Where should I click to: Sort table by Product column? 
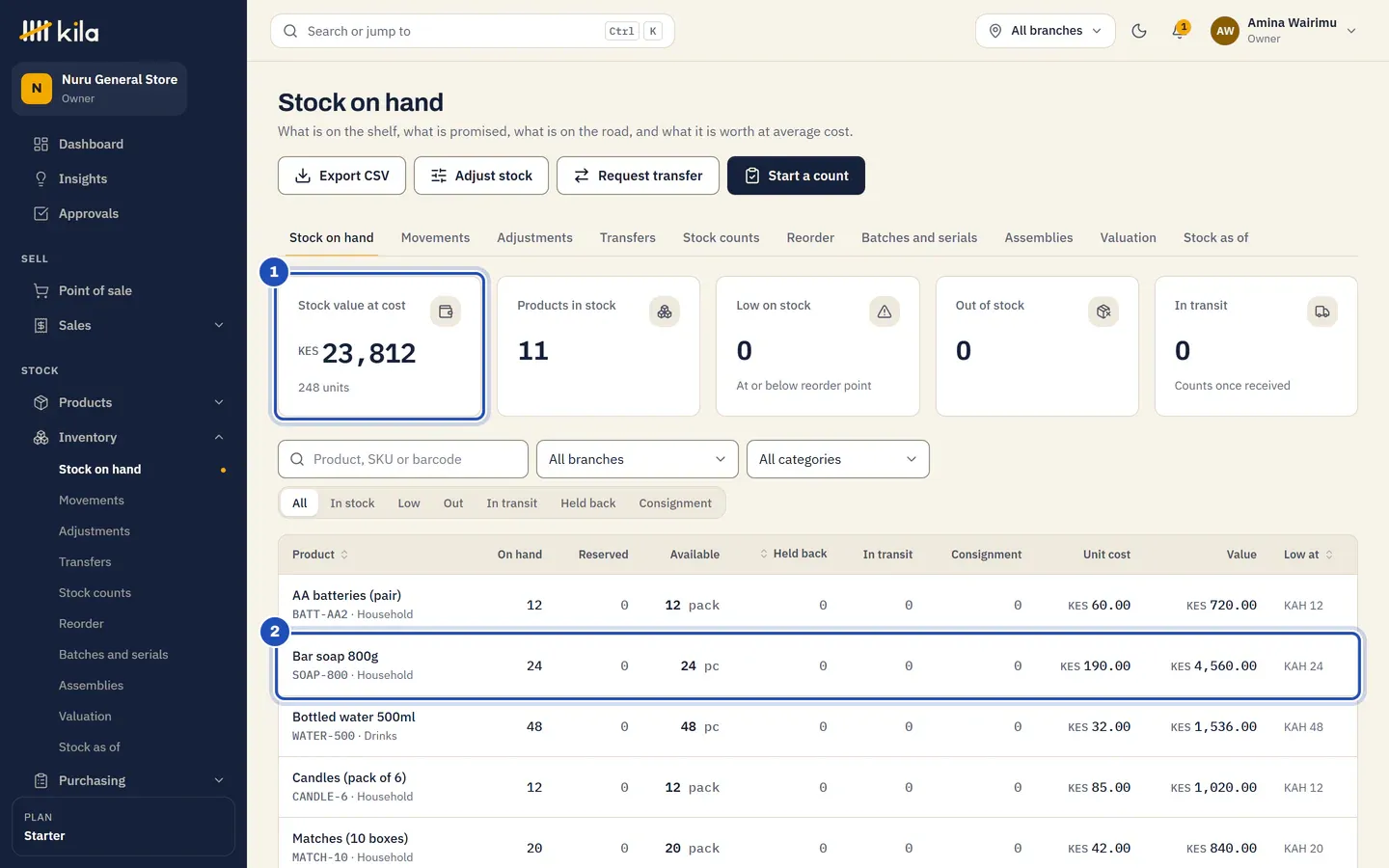(x=320, y=555)
